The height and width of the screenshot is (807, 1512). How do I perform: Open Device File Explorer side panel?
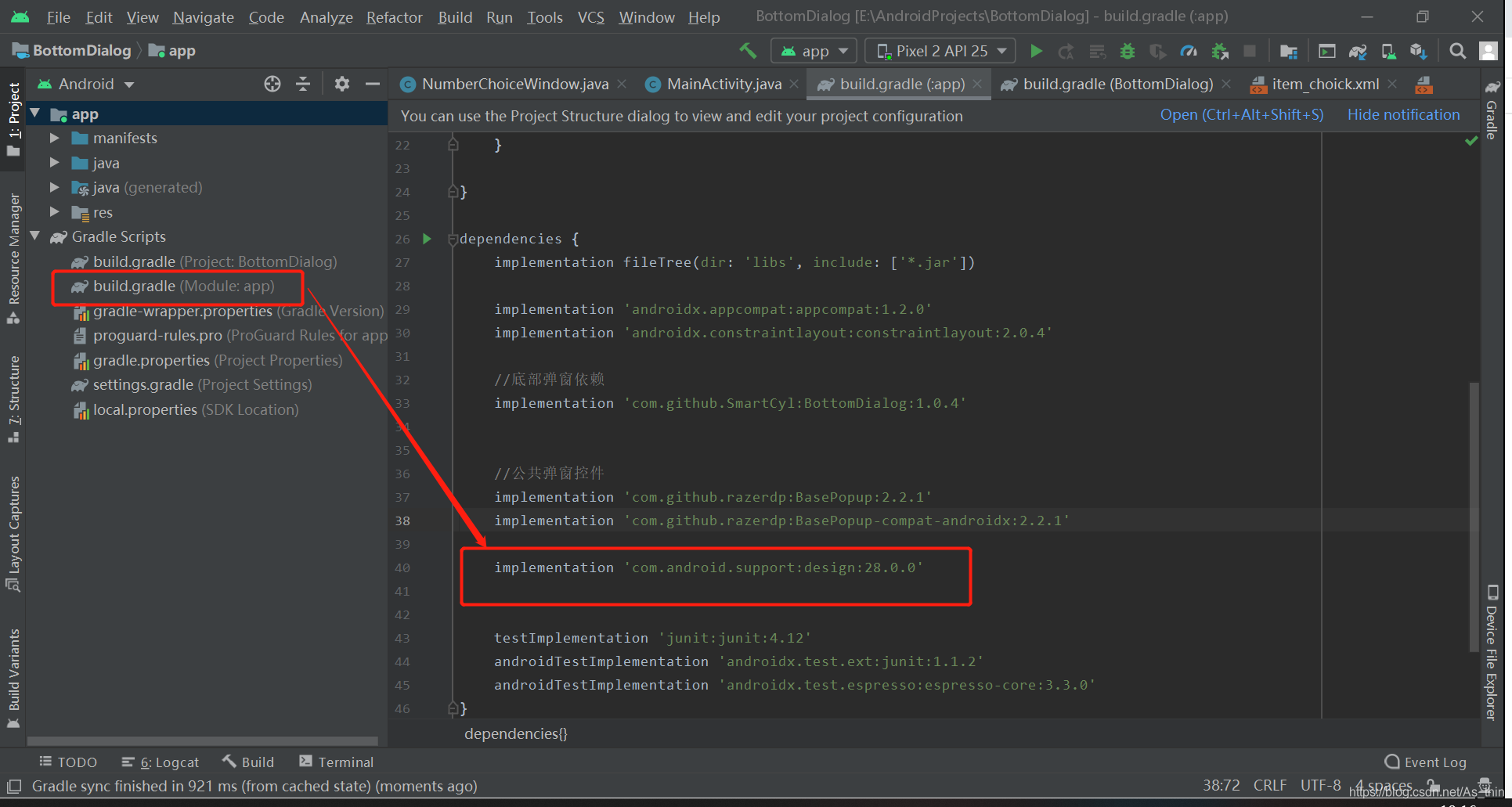click(x=1492, y=651)
